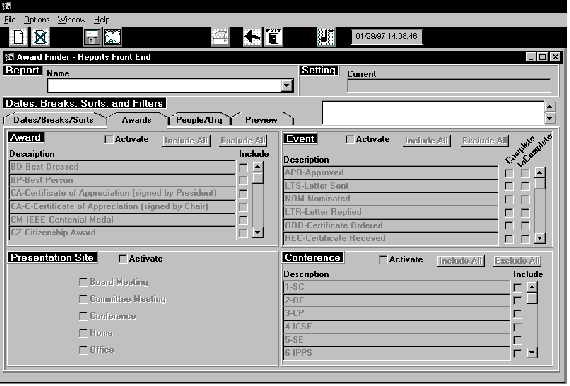This screenshot has height=386, width=570.
Task: Click the exit door toolbar icon
Action: pos(273,37)
